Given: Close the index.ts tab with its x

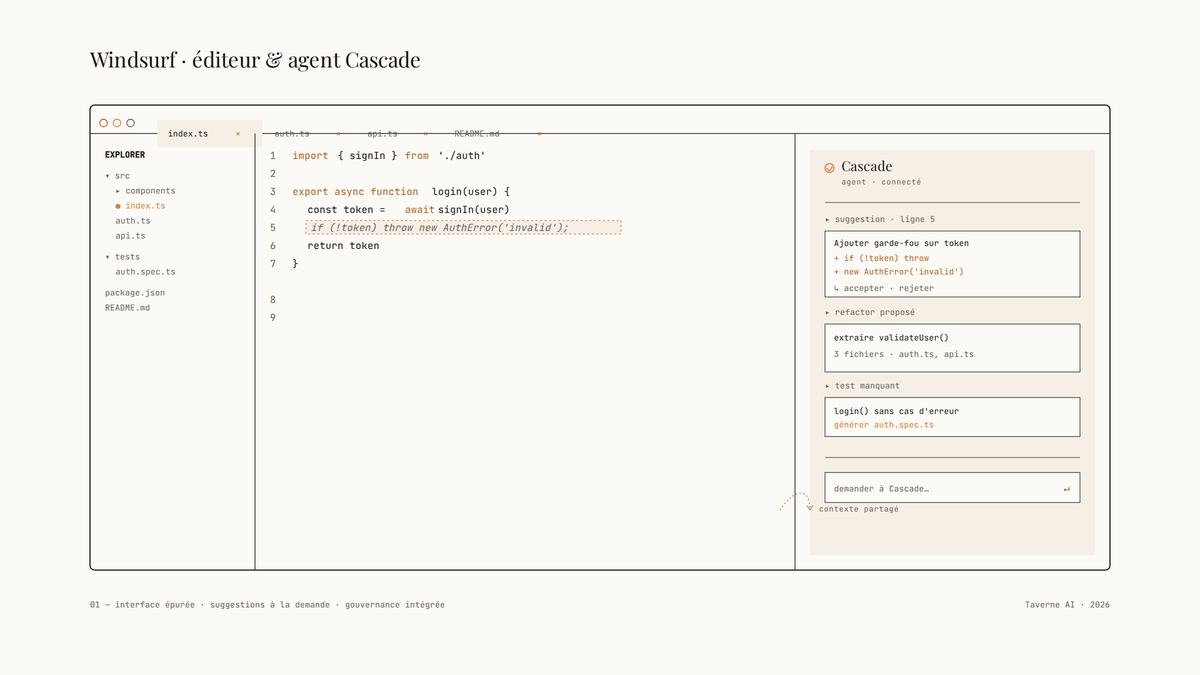Looking at the screenshot, I should tap(238, 134).
